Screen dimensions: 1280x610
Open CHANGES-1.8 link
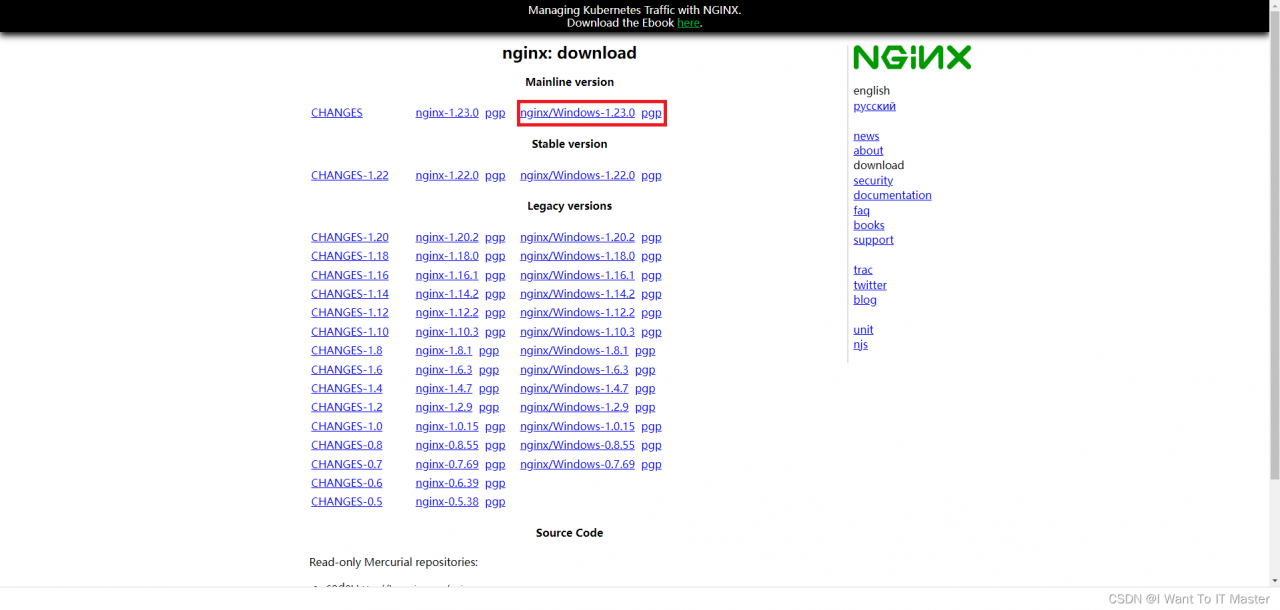click(x=346, y=351)
